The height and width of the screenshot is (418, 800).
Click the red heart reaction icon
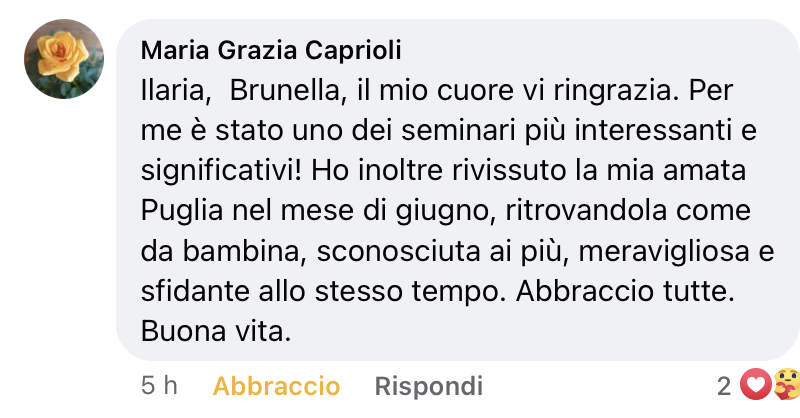coord(756,385)
